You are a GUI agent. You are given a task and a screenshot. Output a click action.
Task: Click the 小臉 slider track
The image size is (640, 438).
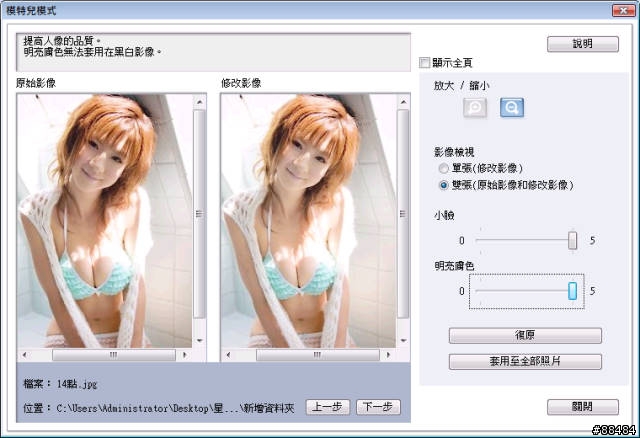pyautogui.click(x=522, y=240)
